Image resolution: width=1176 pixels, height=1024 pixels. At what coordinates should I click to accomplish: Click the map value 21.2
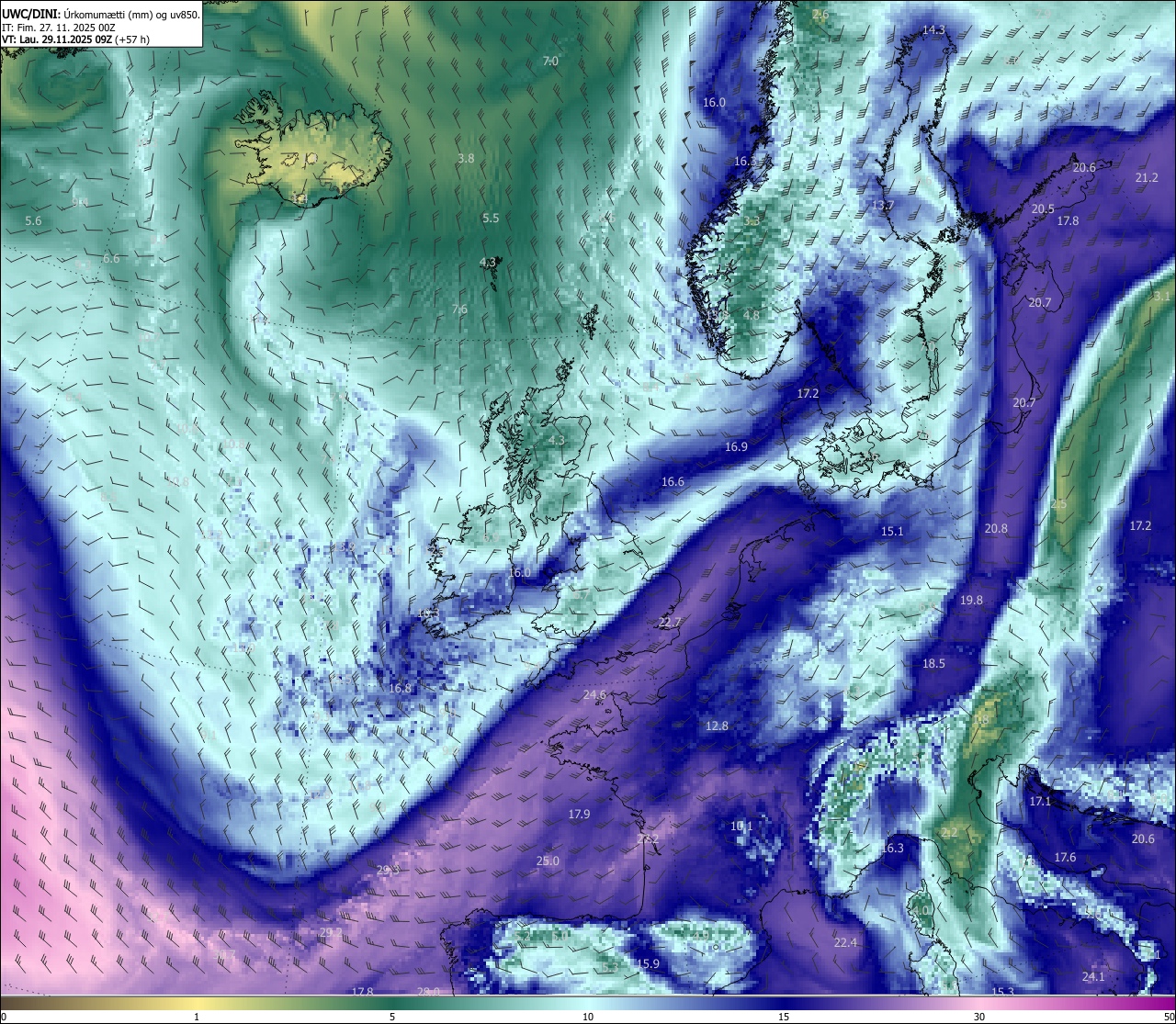pyautogui.click(x=1147, y=178)
